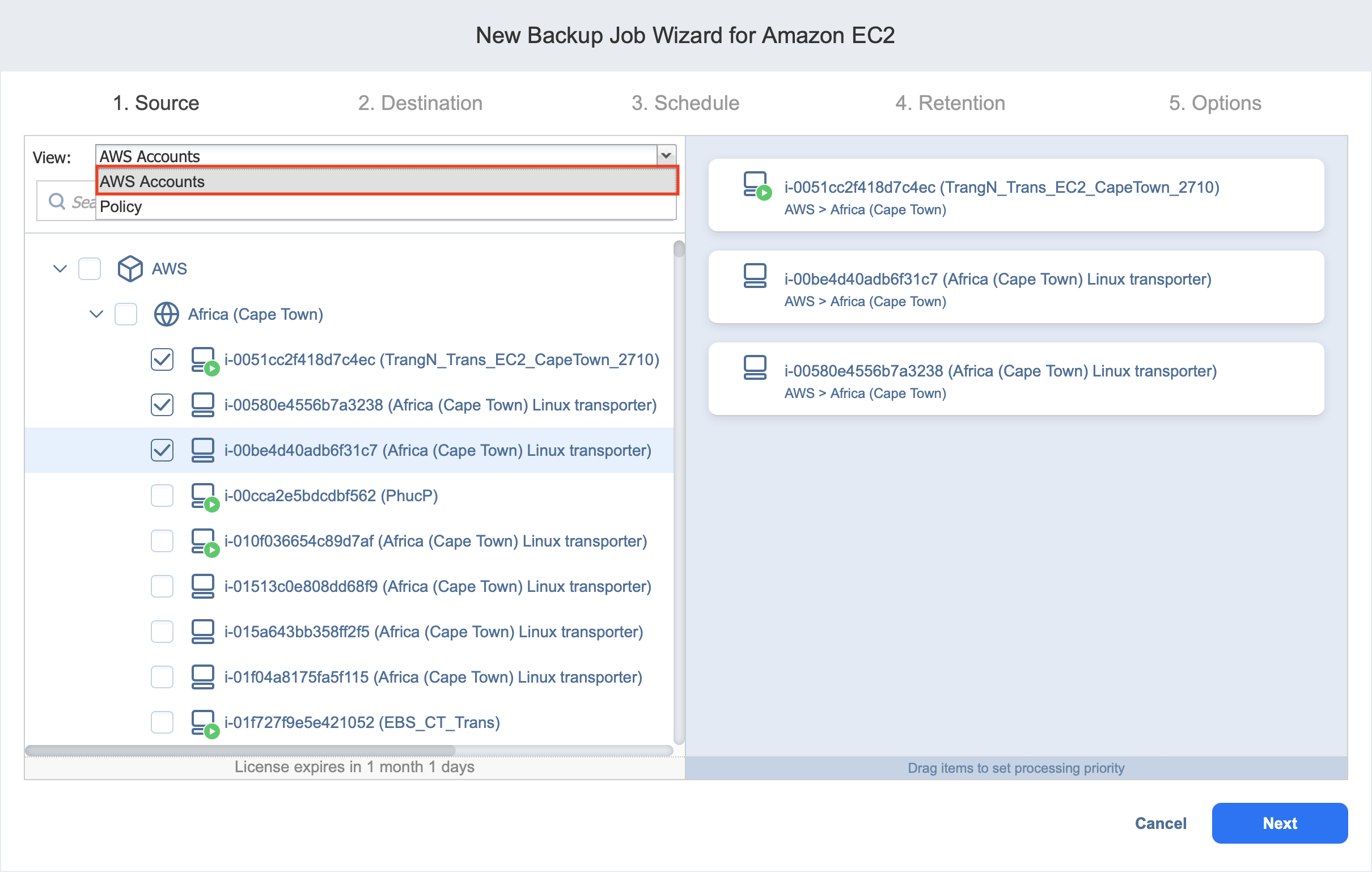Click the running instance icon for PhucP
This screenshot has width=1372, height=872.
204,497
